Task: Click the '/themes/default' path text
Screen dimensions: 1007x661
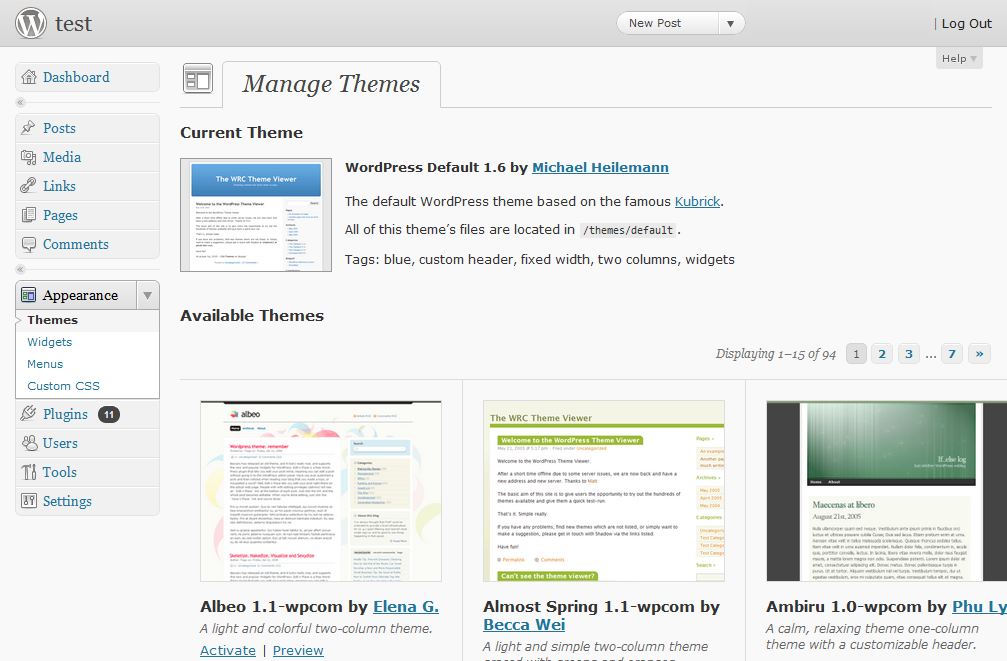Action: (x=628, y=230)
